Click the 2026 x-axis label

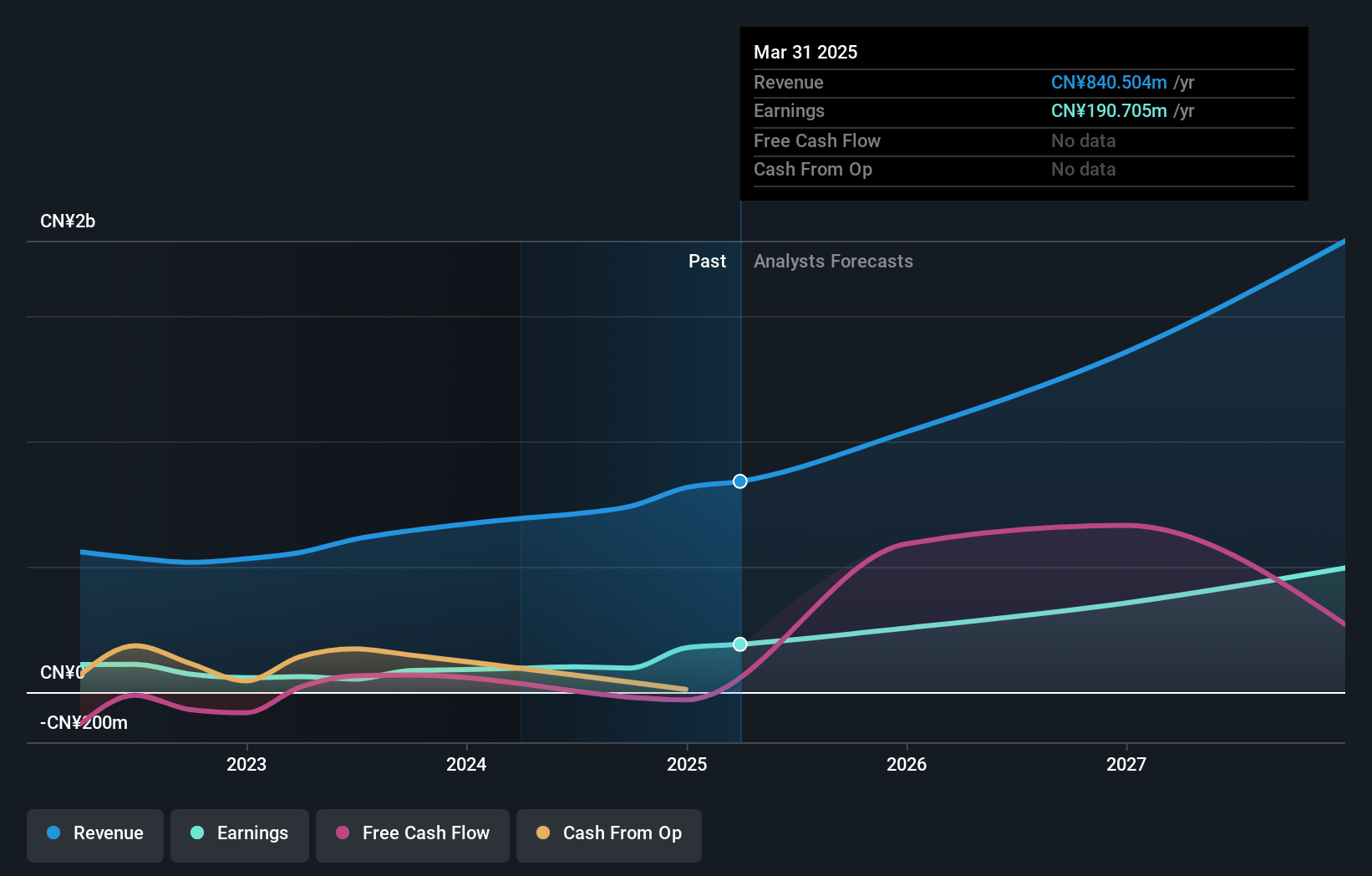[907, 764]
